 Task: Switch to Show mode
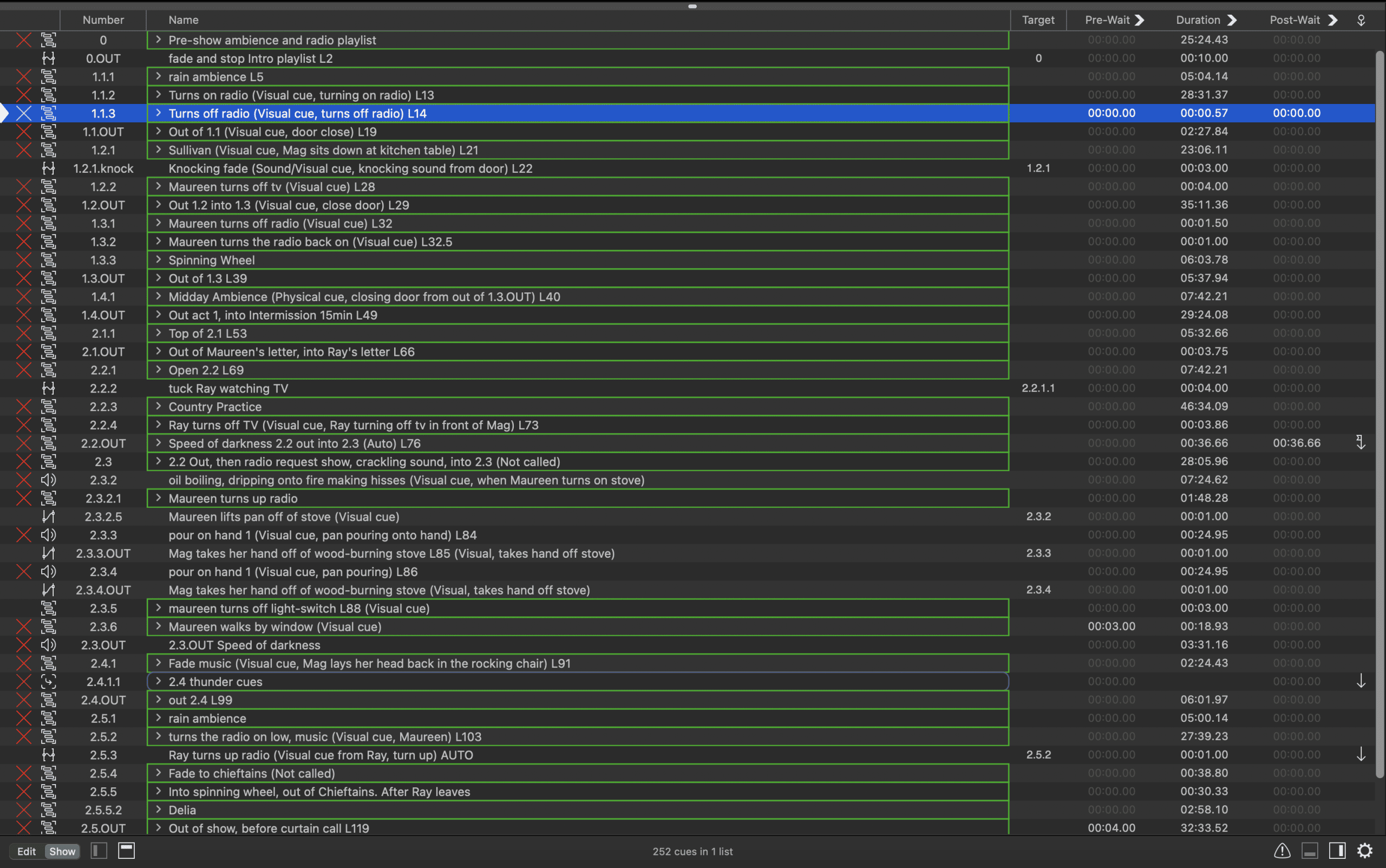point(62,851)
